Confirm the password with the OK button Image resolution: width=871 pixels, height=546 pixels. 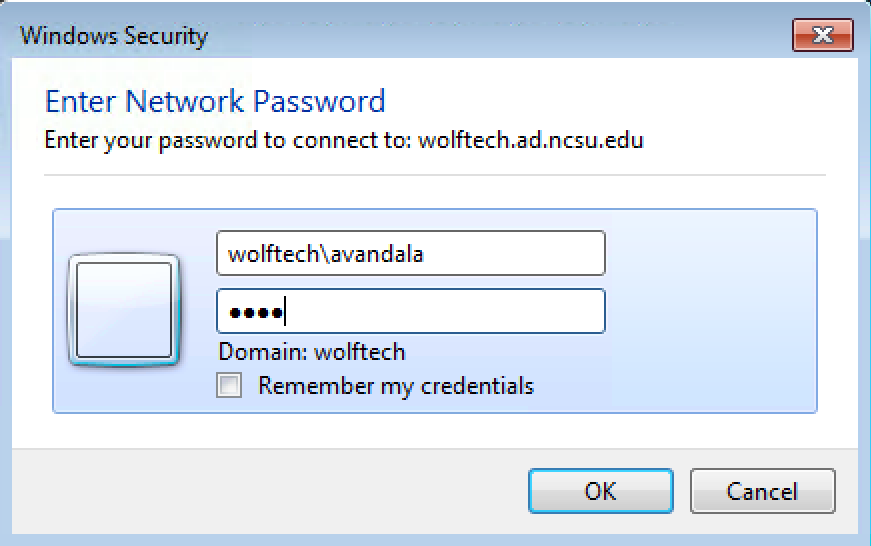tap(600, 491)
